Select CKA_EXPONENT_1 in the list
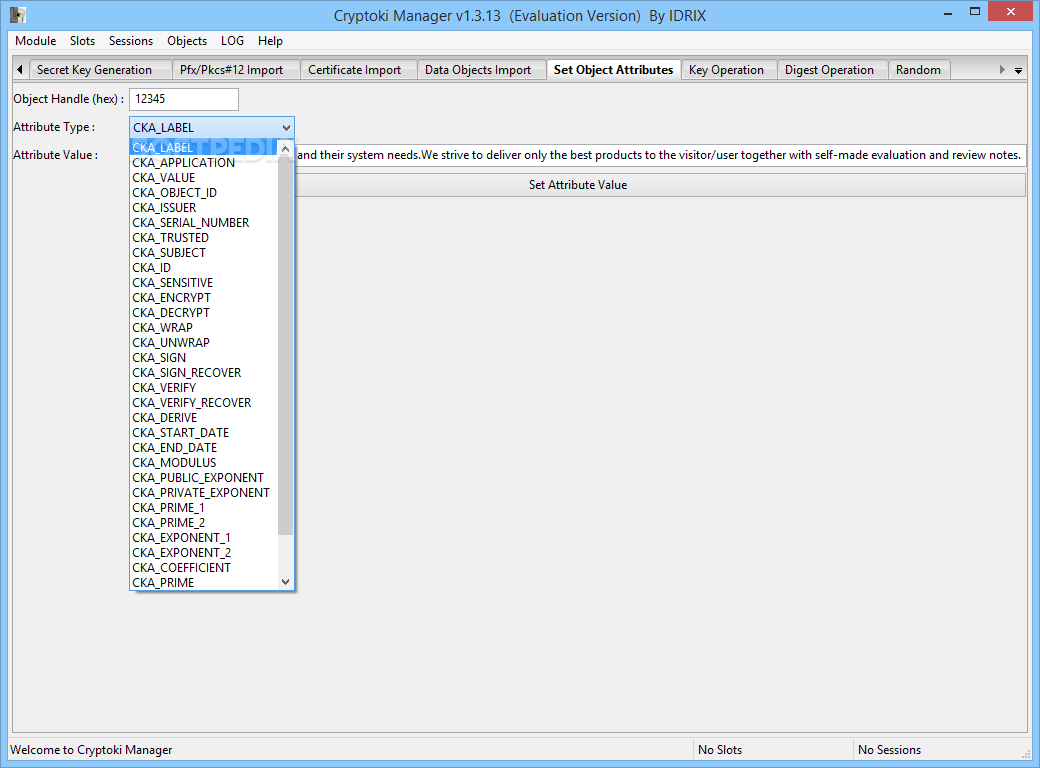 204,537
